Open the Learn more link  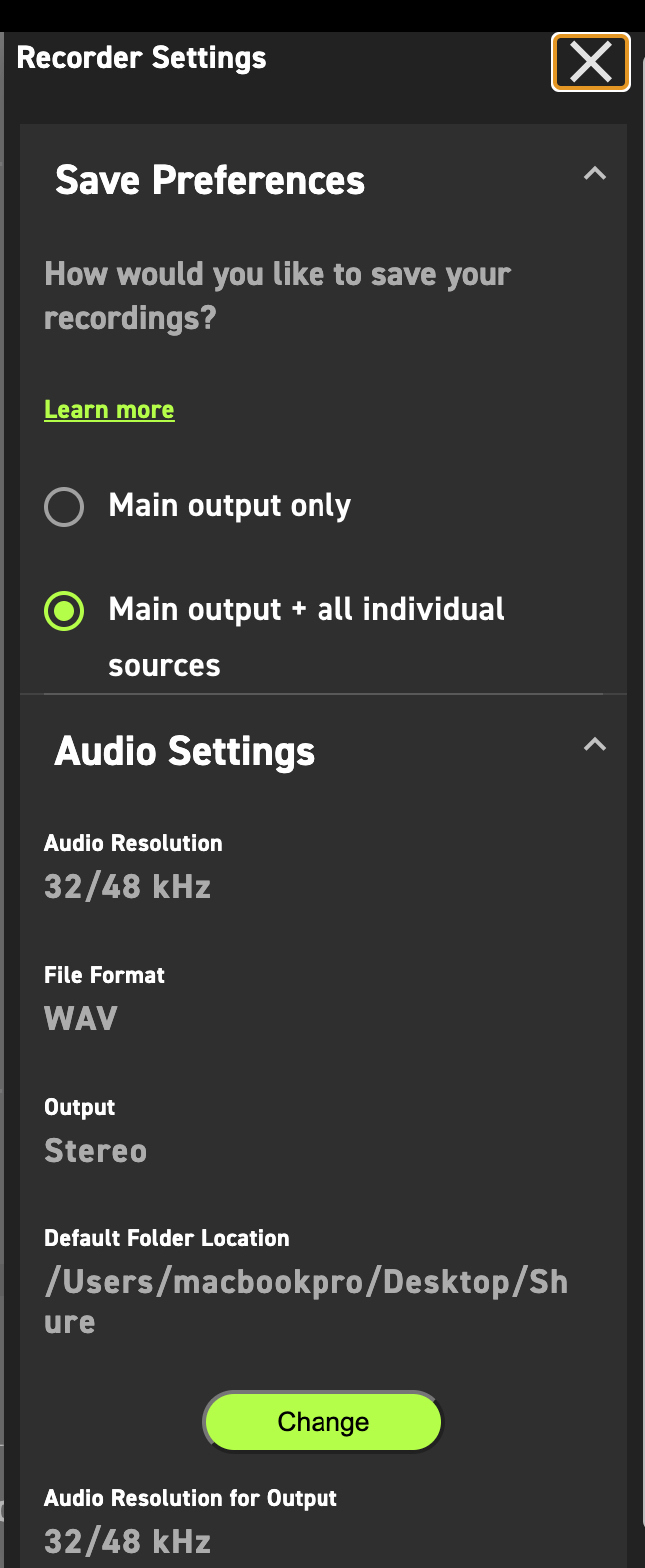[x=109, y=409]
